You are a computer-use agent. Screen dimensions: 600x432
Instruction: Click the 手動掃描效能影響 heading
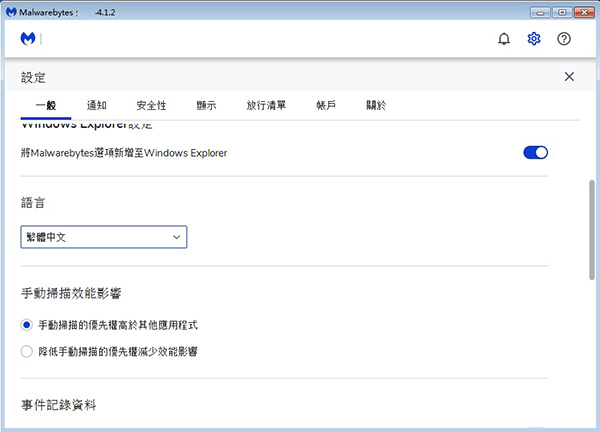tap(71, 293)
